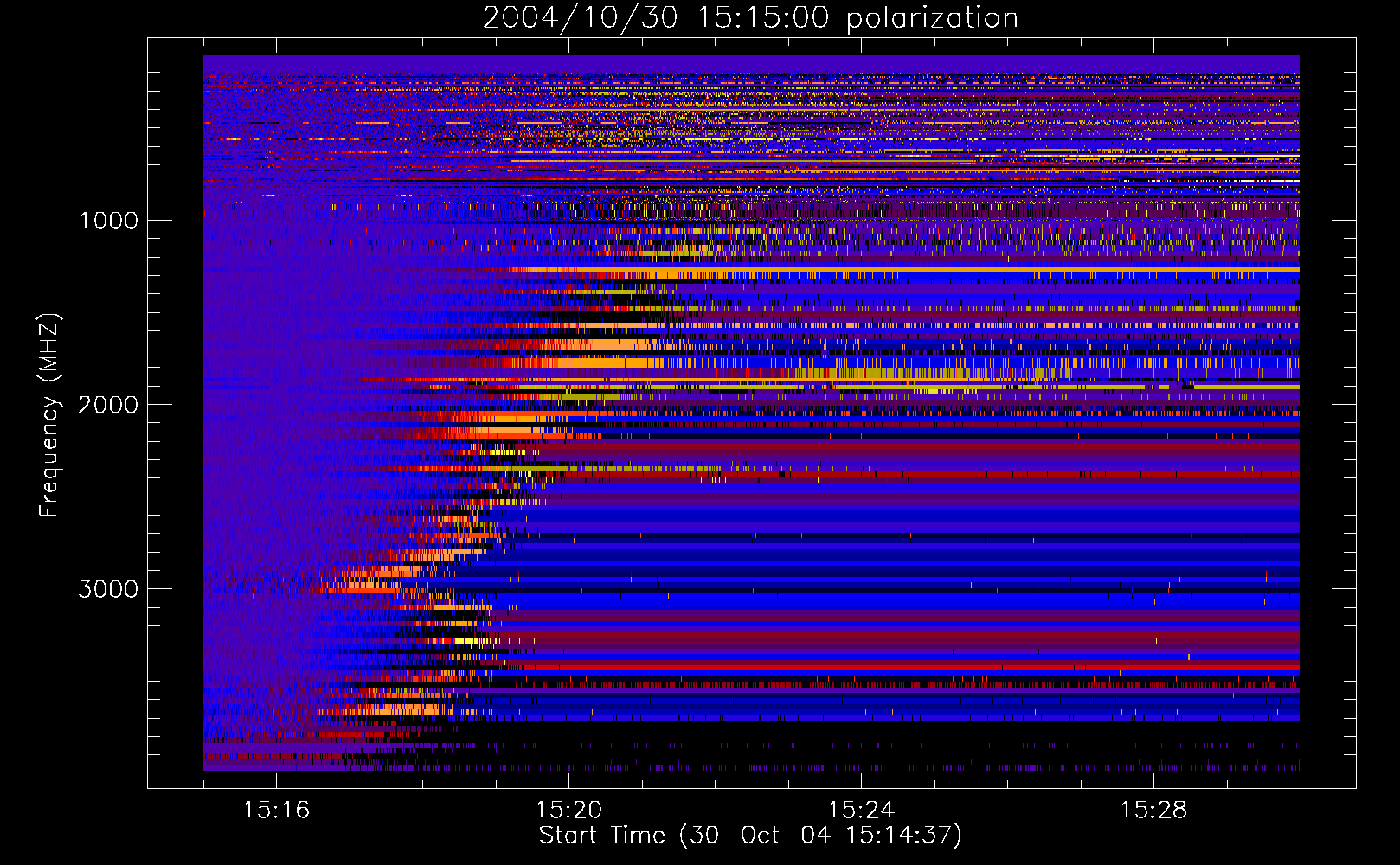Click the 15:16 time axis label
The image size is (1400, 865).
pyautogui.click(x=276, y=810)
